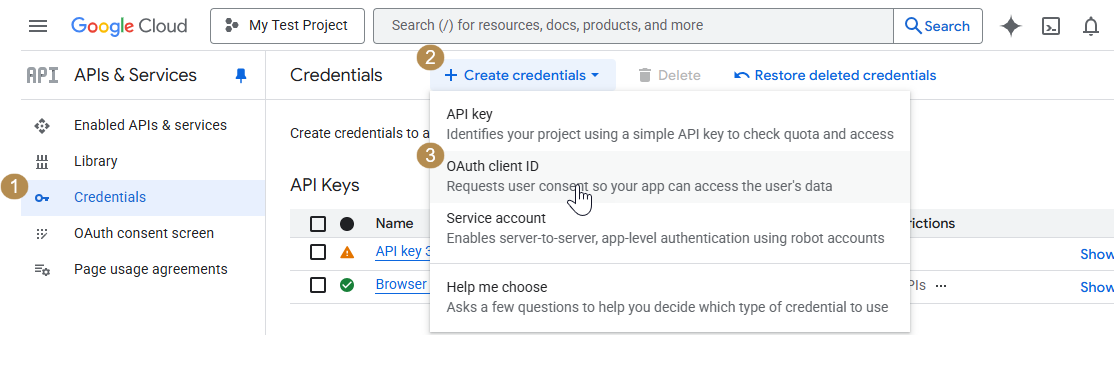1114x373 pixels.
Task: Click Enabled APIs & services icon
Action: pyautogui.click(x=42, y=126)
